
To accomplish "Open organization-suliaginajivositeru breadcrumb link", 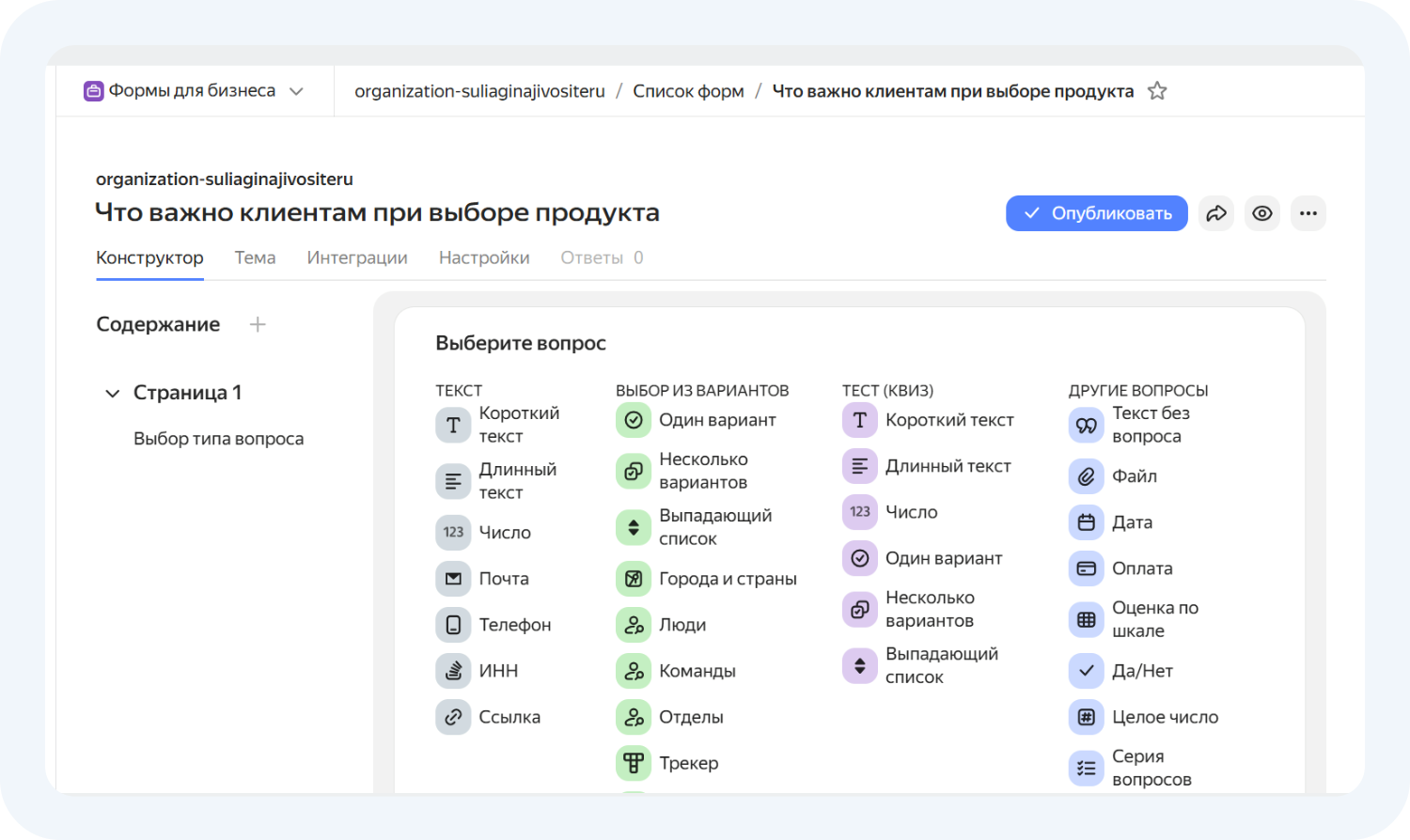I will point(479,91).
